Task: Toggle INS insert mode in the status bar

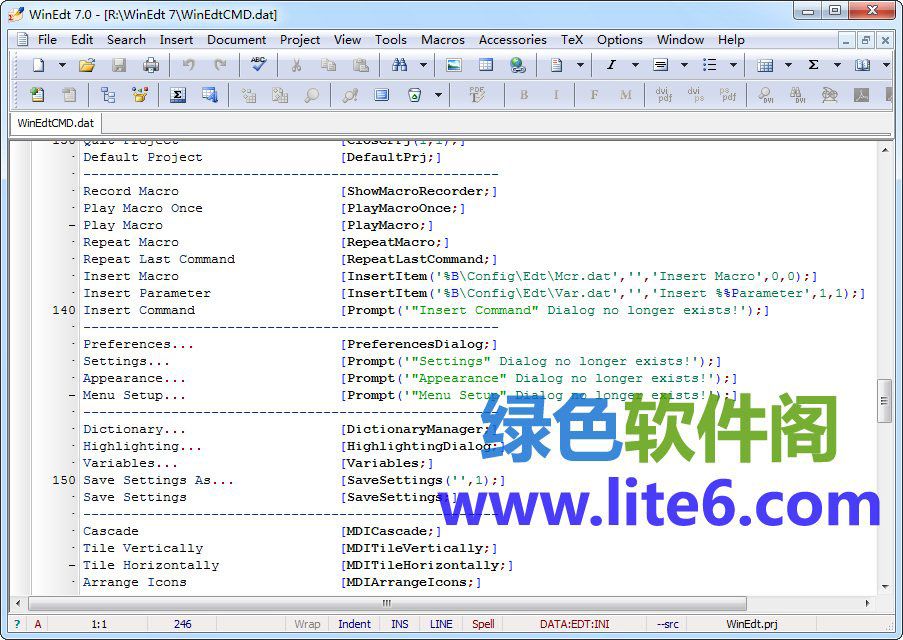Action: tap(400, 624)
